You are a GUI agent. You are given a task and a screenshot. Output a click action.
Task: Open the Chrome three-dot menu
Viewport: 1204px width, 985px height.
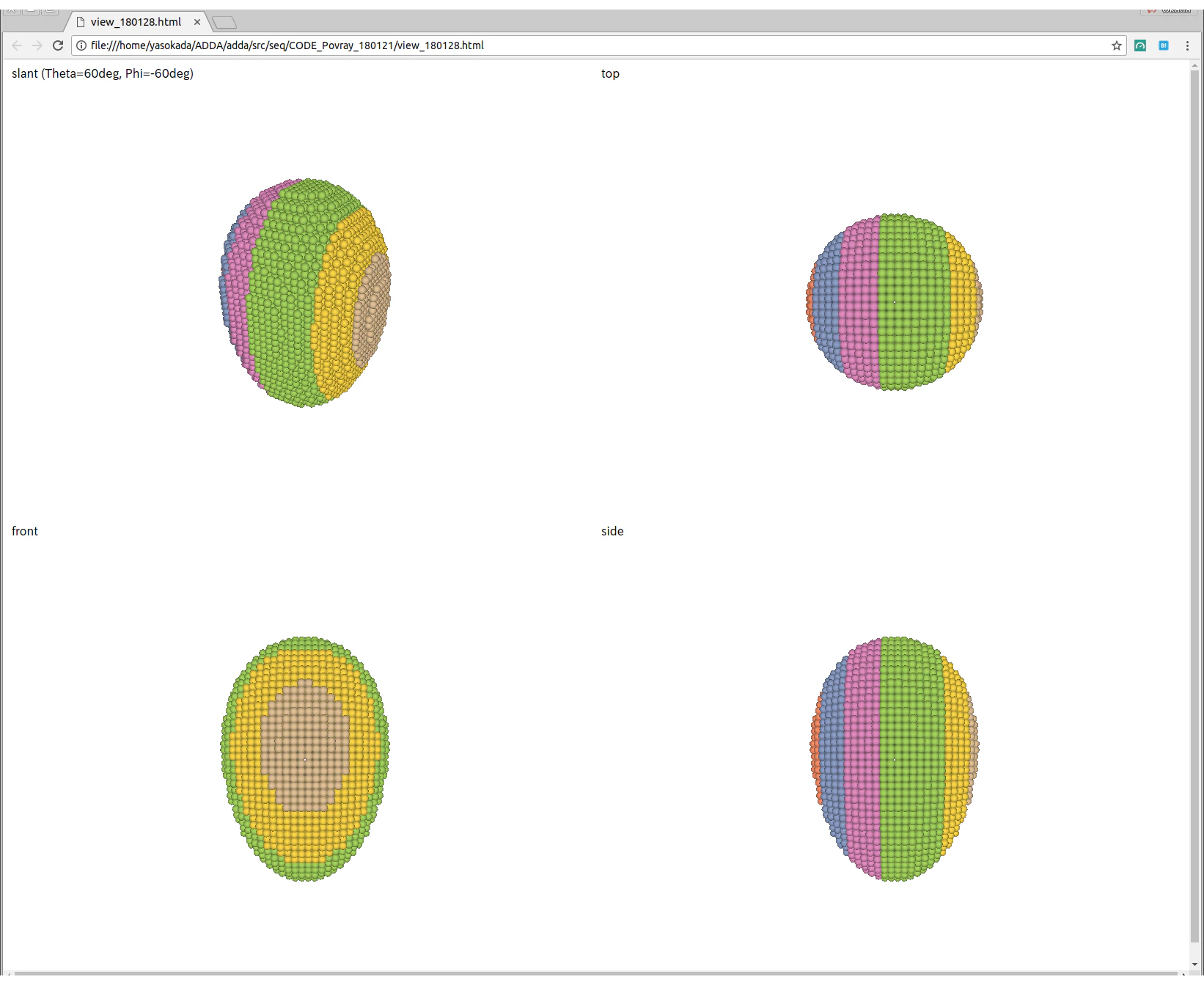pyautogui.click(x=1187, y=45)
